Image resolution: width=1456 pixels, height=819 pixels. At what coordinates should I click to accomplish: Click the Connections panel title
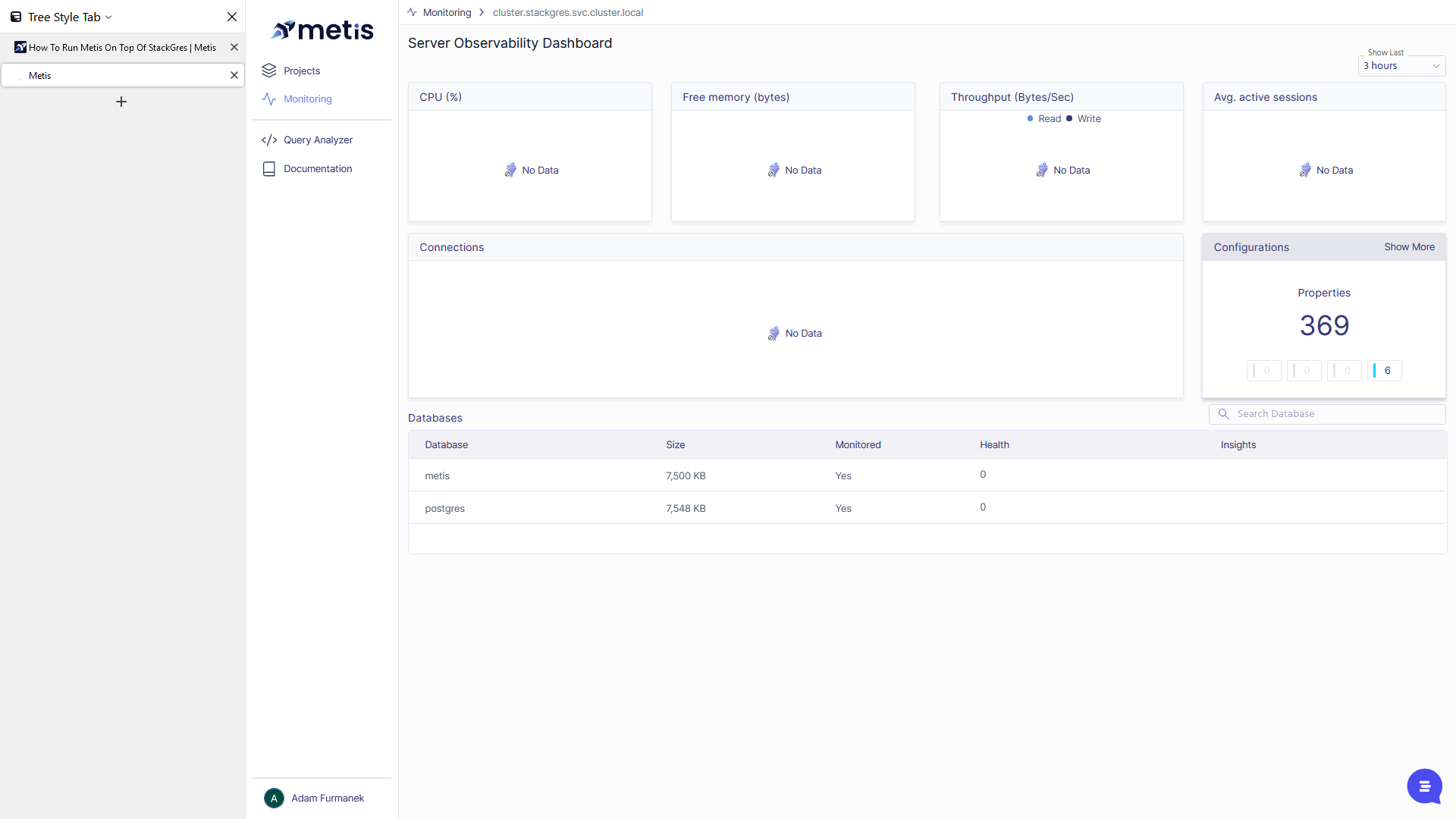(451, 247)
